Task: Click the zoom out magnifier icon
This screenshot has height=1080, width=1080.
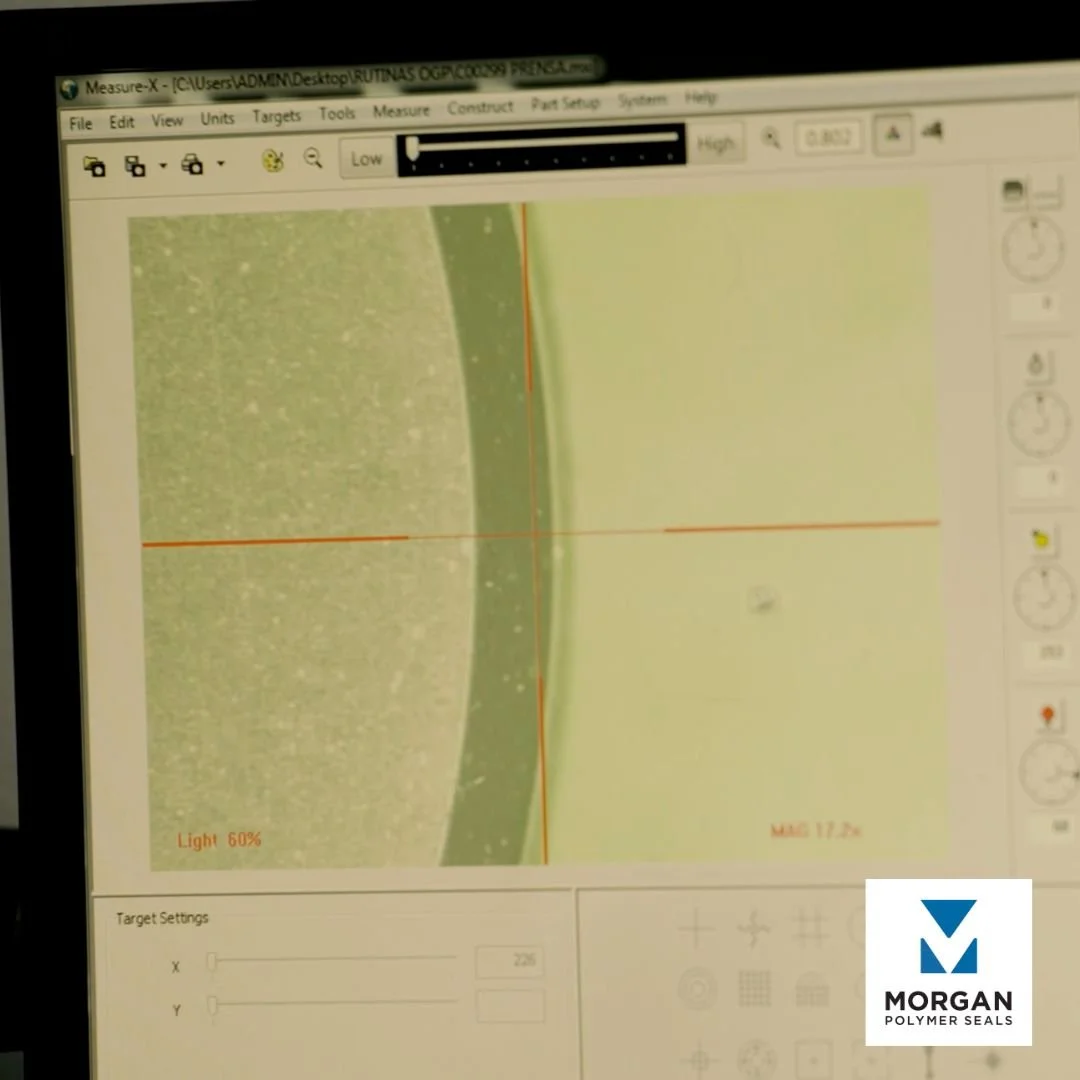Action: 313,158
